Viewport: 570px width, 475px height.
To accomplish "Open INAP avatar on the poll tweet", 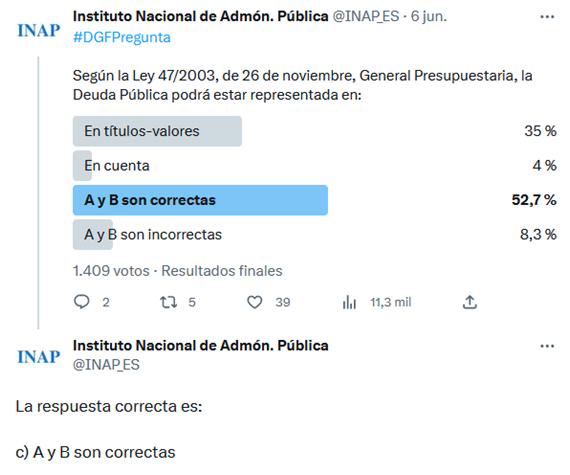I will pyautogui.click(x=39, y=30).
